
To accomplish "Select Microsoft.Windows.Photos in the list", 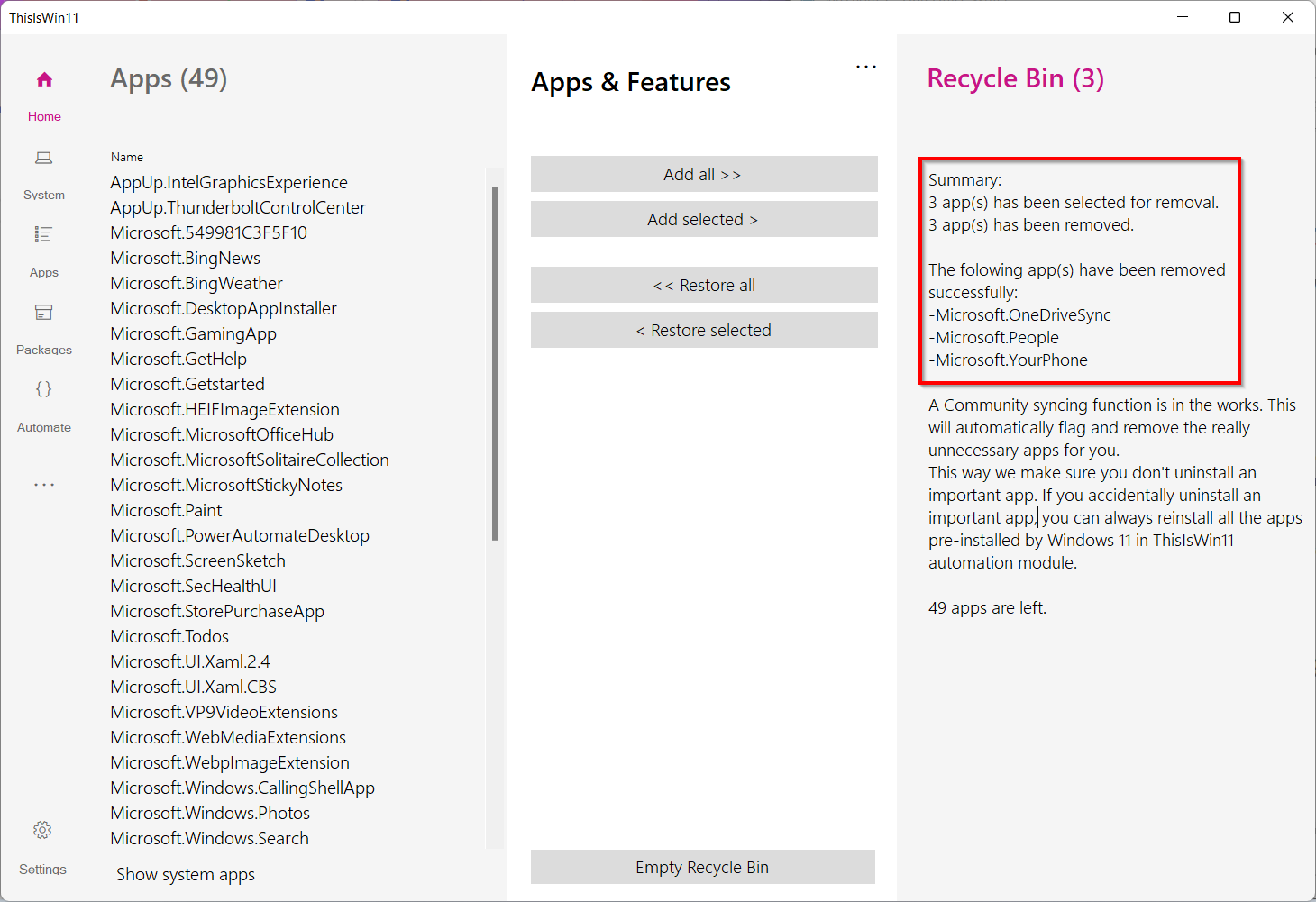I will tap(210, 814).
